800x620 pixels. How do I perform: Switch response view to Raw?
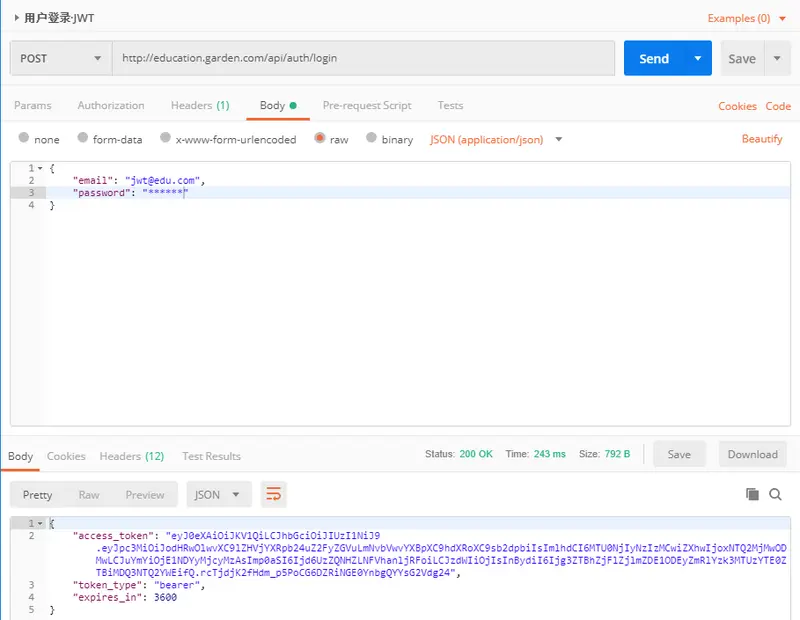pyautogui.click(x=89, y=494)
